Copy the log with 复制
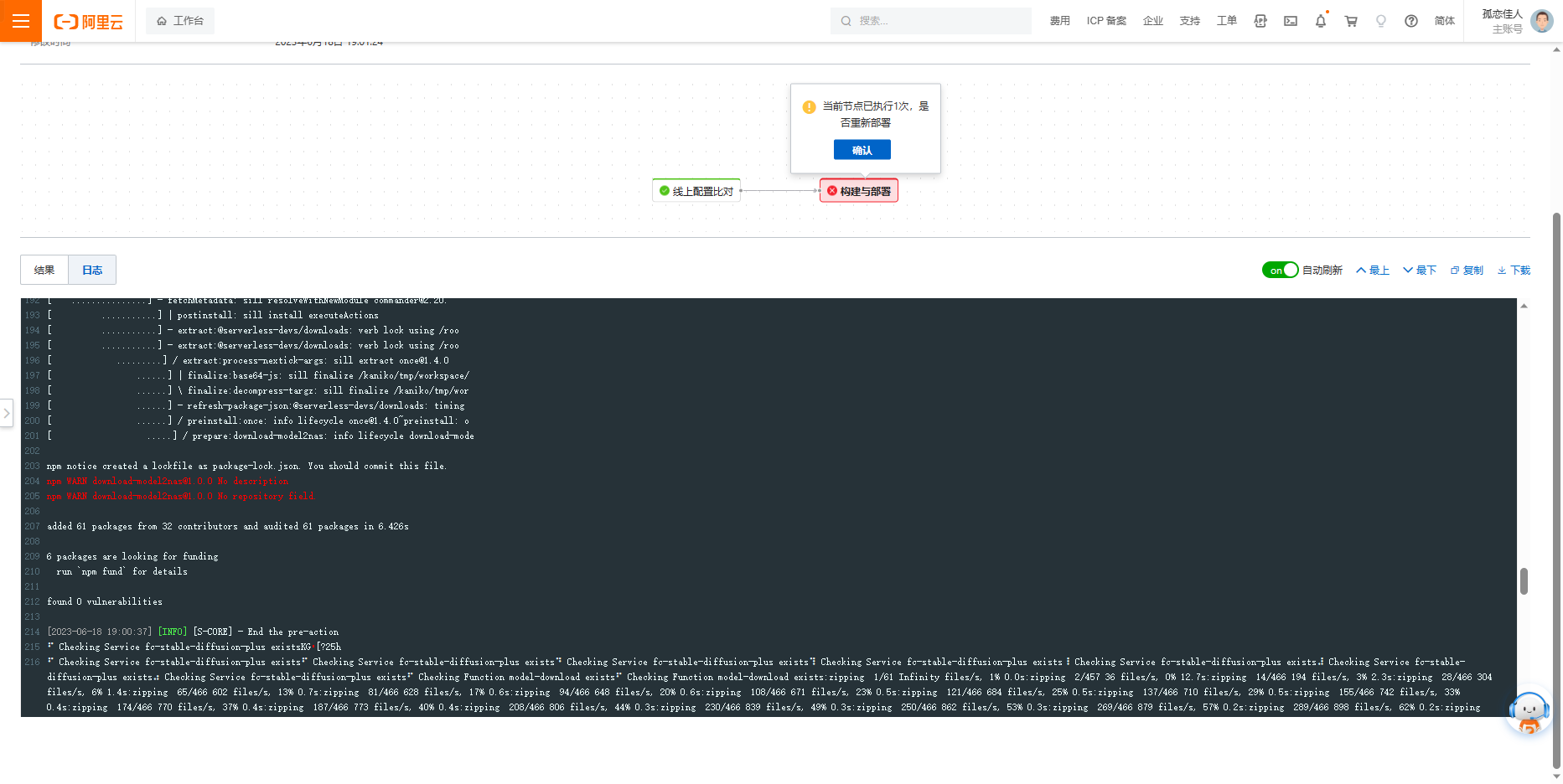This screenshot has height=784, width=1563. click(1467, 271)
